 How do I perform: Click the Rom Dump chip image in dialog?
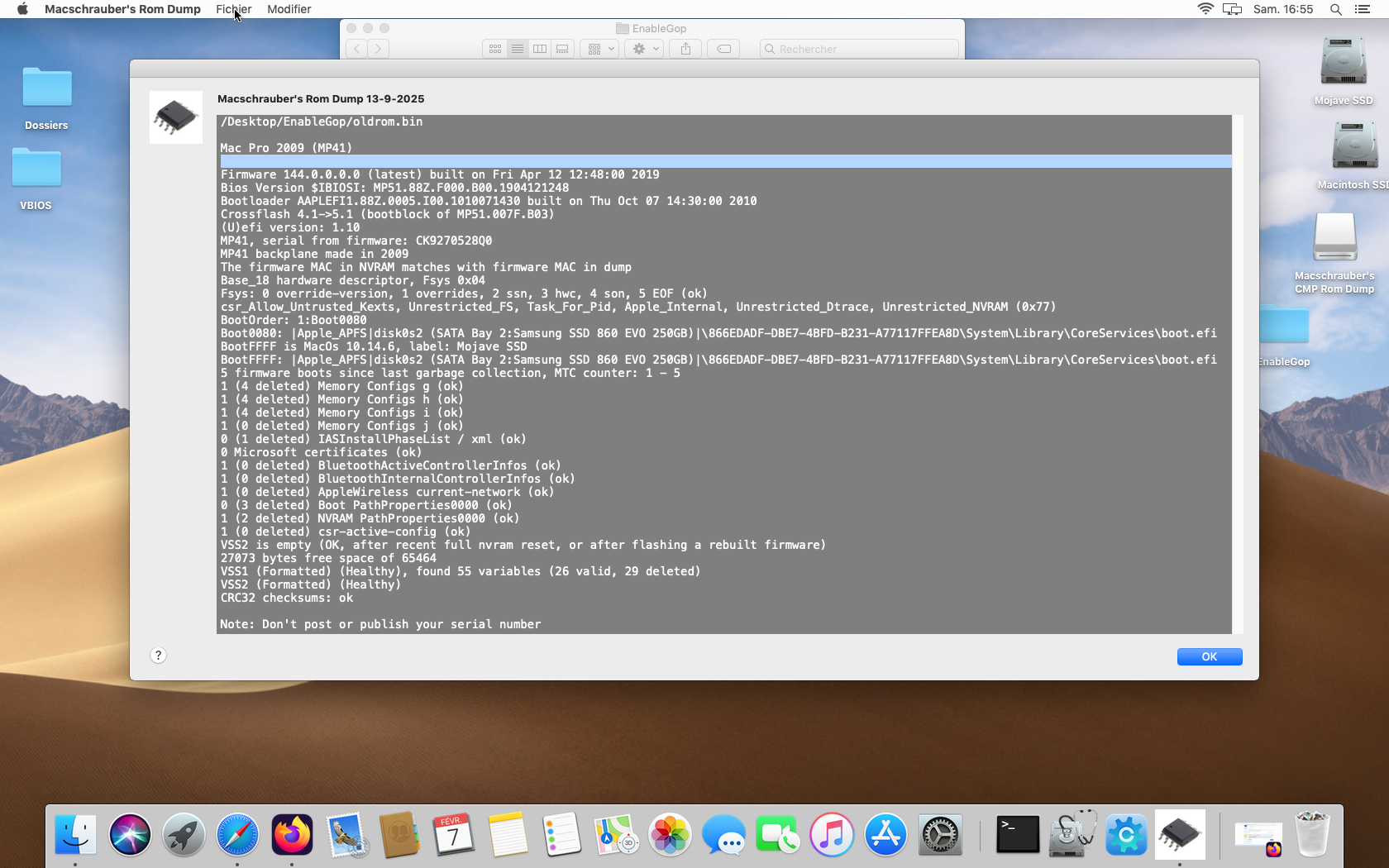pyautogui.click(x=176, y=117)
